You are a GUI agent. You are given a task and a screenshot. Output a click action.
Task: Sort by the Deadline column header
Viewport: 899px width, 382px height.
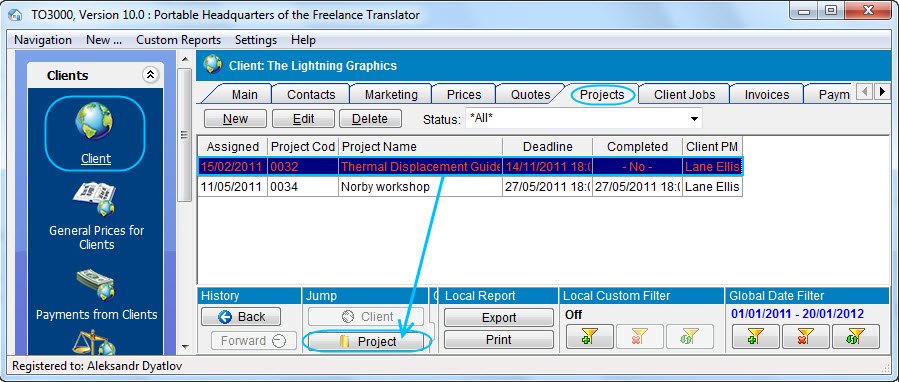[548, 147]
